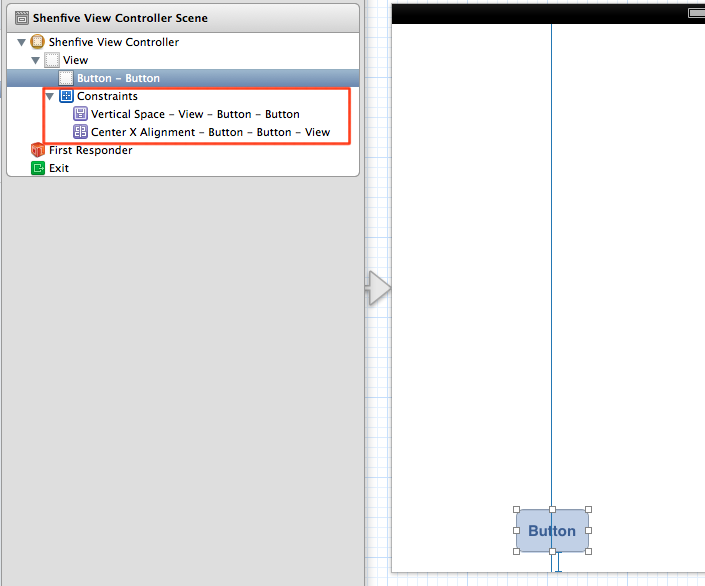Image resolution: width=705 pixels, height=586 pixels.
Task: Click the Center X Alignment constraint icon
Action: [x=80, y=132]
